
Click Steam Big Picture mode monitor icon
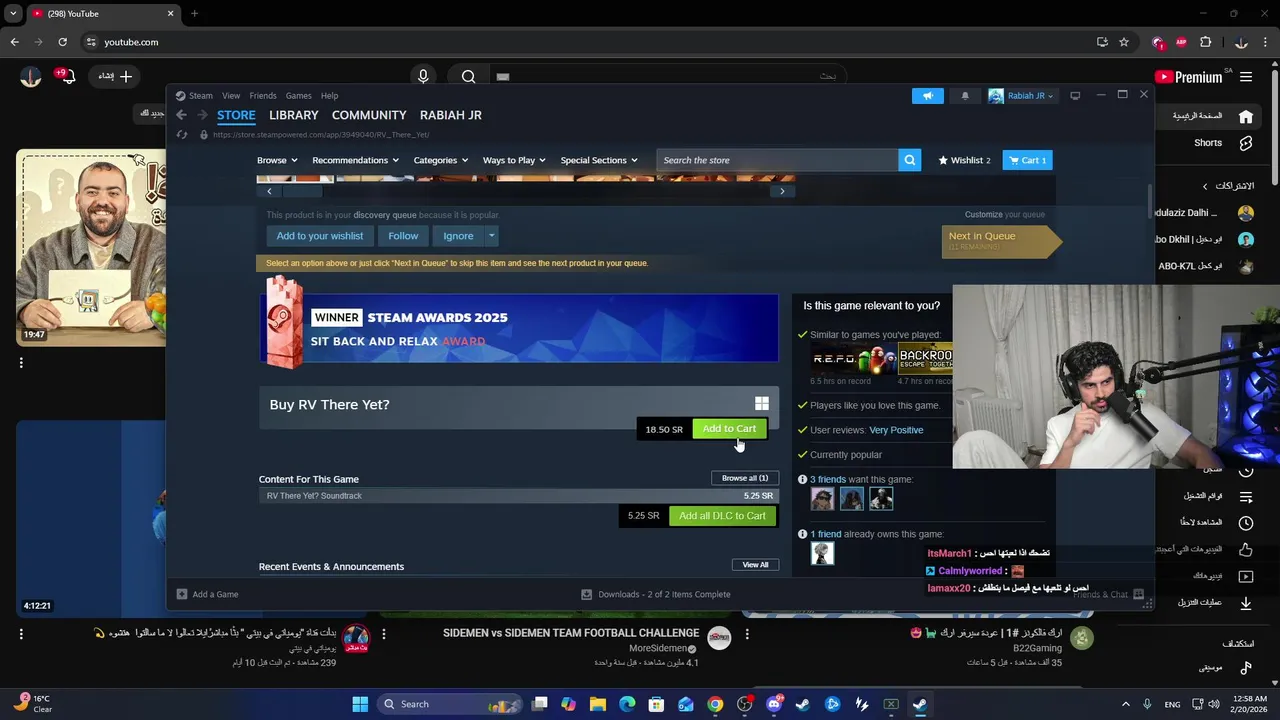[x=1075, y=96]
